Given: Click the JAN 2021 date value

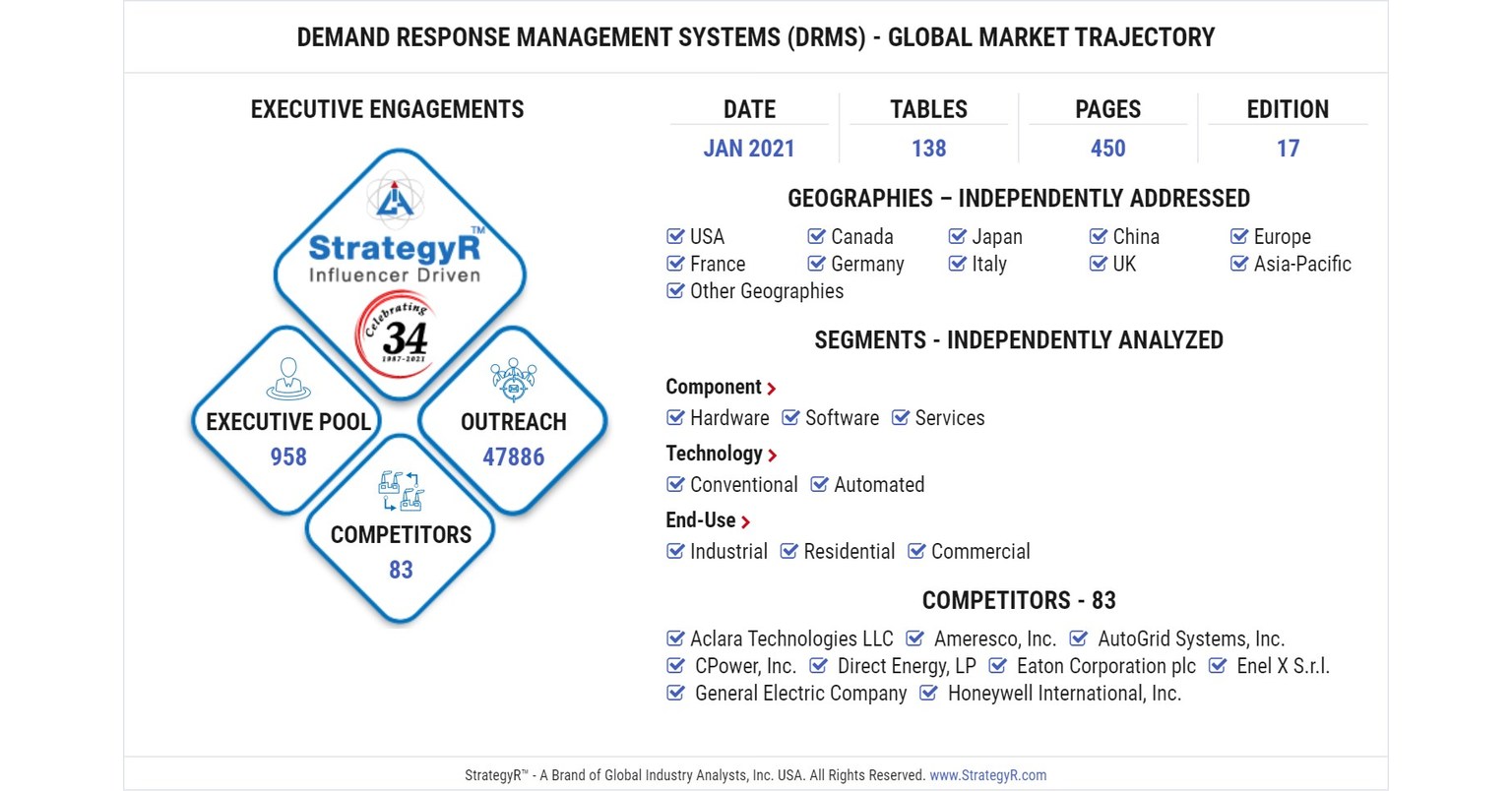Looking at the screenshot, I should tap(749, 148).
